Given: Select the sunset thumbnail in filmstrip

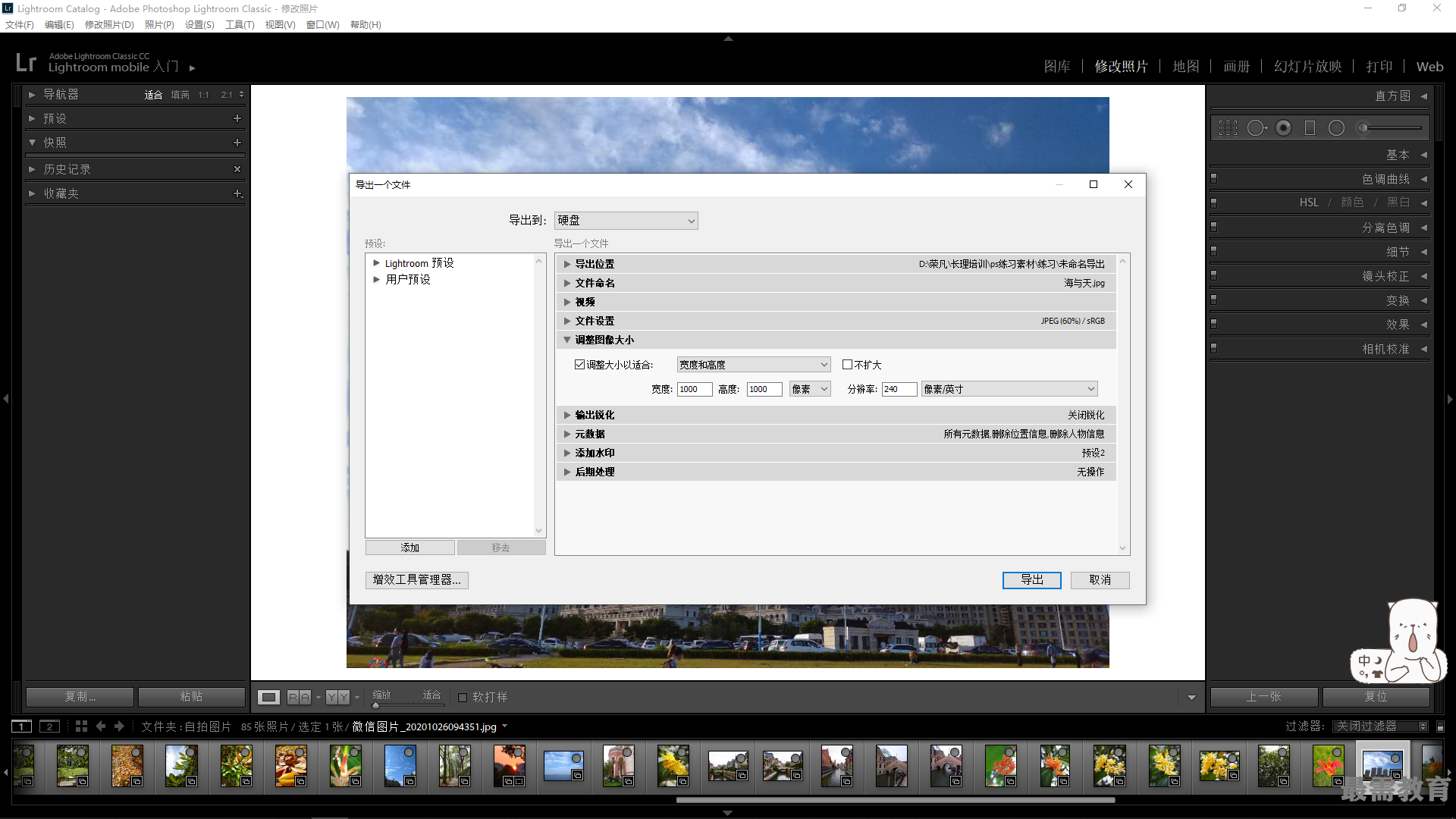Looking at the screenshot, I should [x=509, y=765].
